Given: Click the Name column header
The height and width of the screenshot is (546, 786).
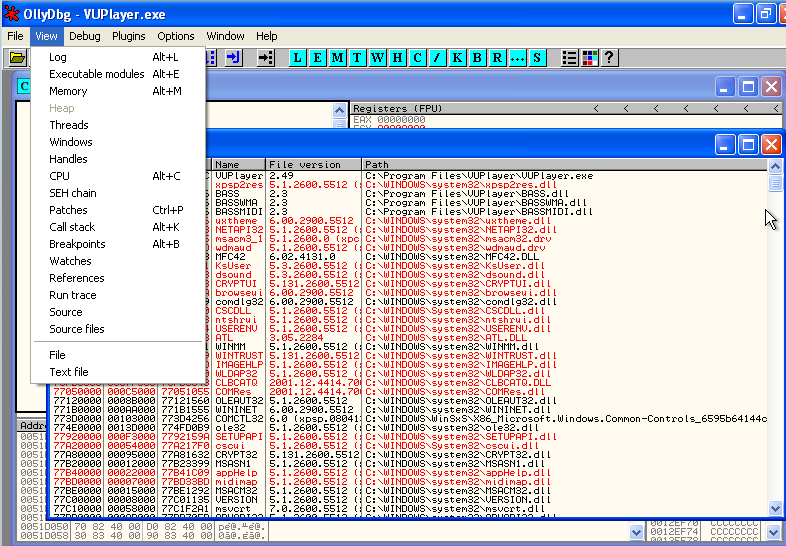Looking at the screenshot, I should pyautogui.click(x=239, y=164).
